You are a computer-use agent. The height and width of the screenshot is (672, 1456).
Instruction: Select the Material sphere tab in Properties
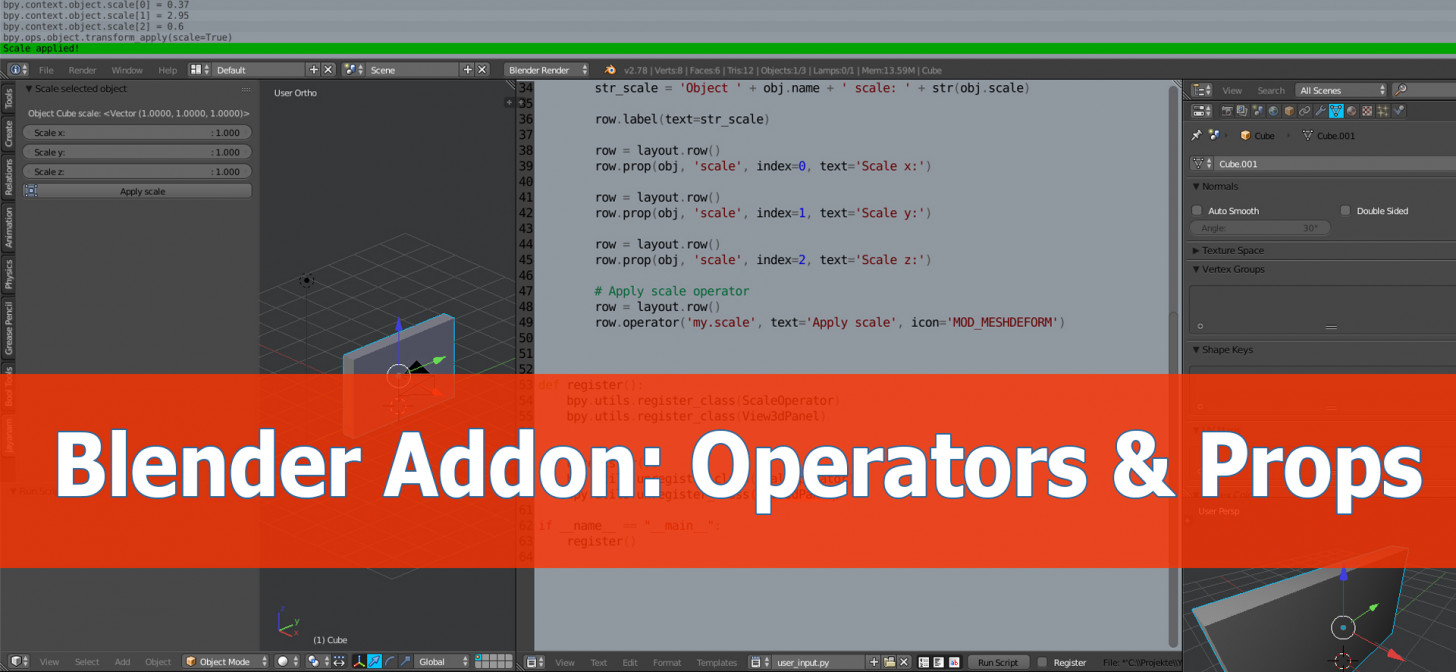coord(1352,111)
